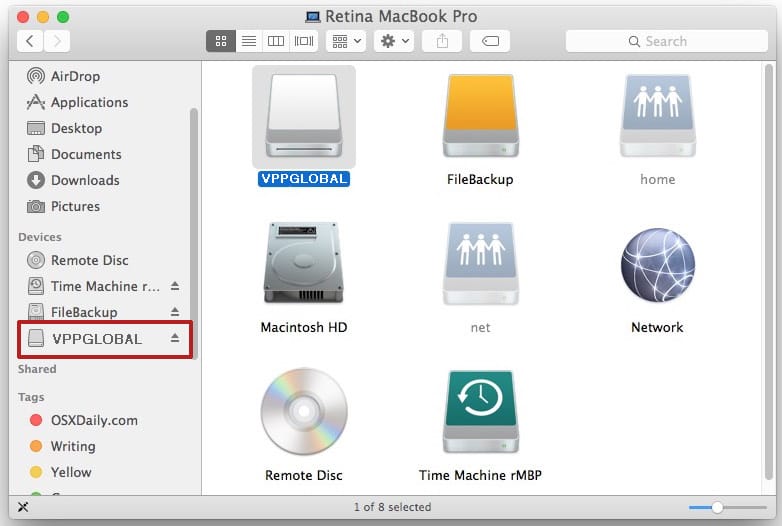Screen dimensions: 782x526
Task: Switch to list view
Action: pyautogui.click(x=249, y=41)
